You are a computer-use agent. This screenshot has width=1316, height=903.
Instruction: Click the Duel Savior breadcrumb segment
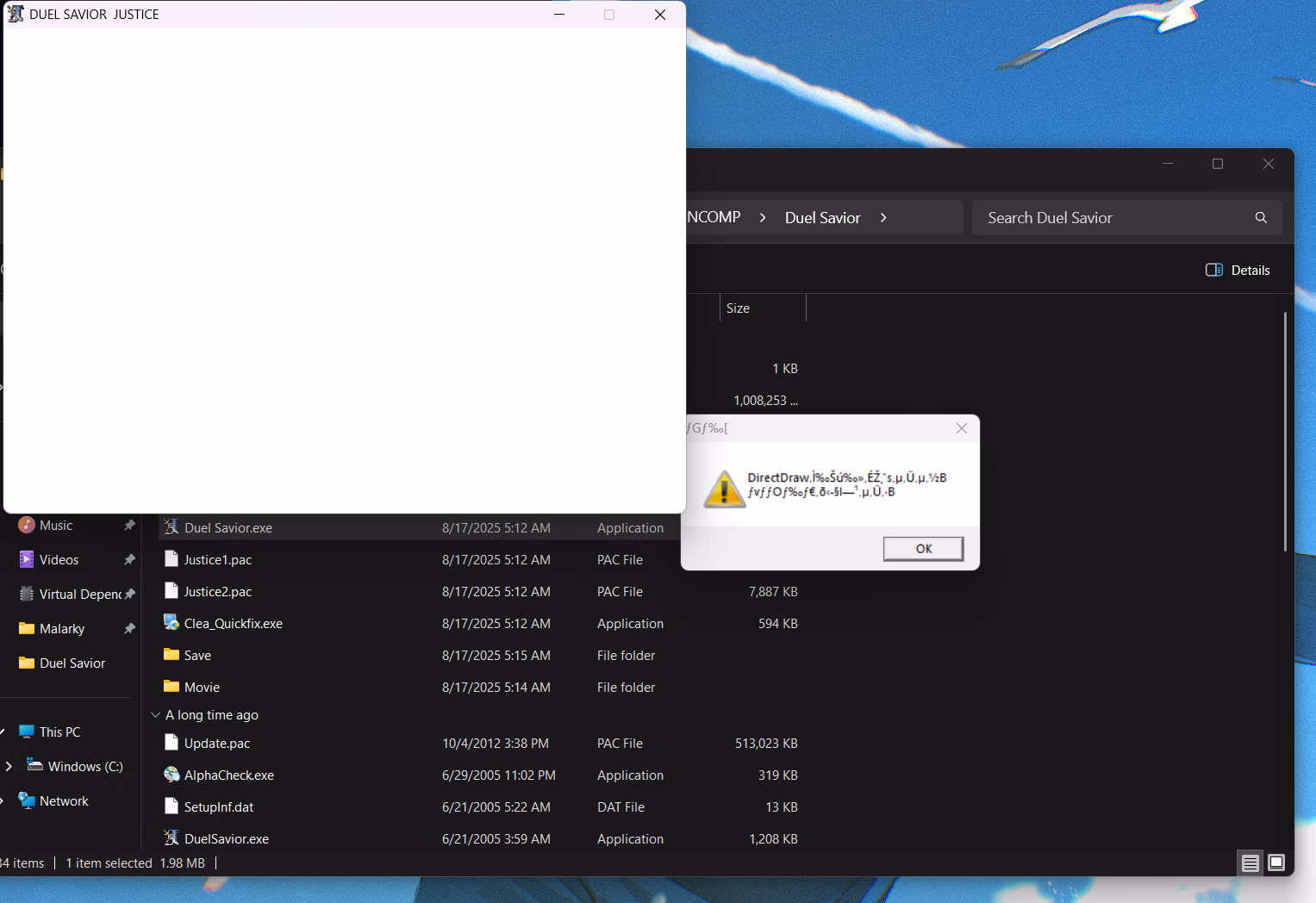(x=822, y=218)
